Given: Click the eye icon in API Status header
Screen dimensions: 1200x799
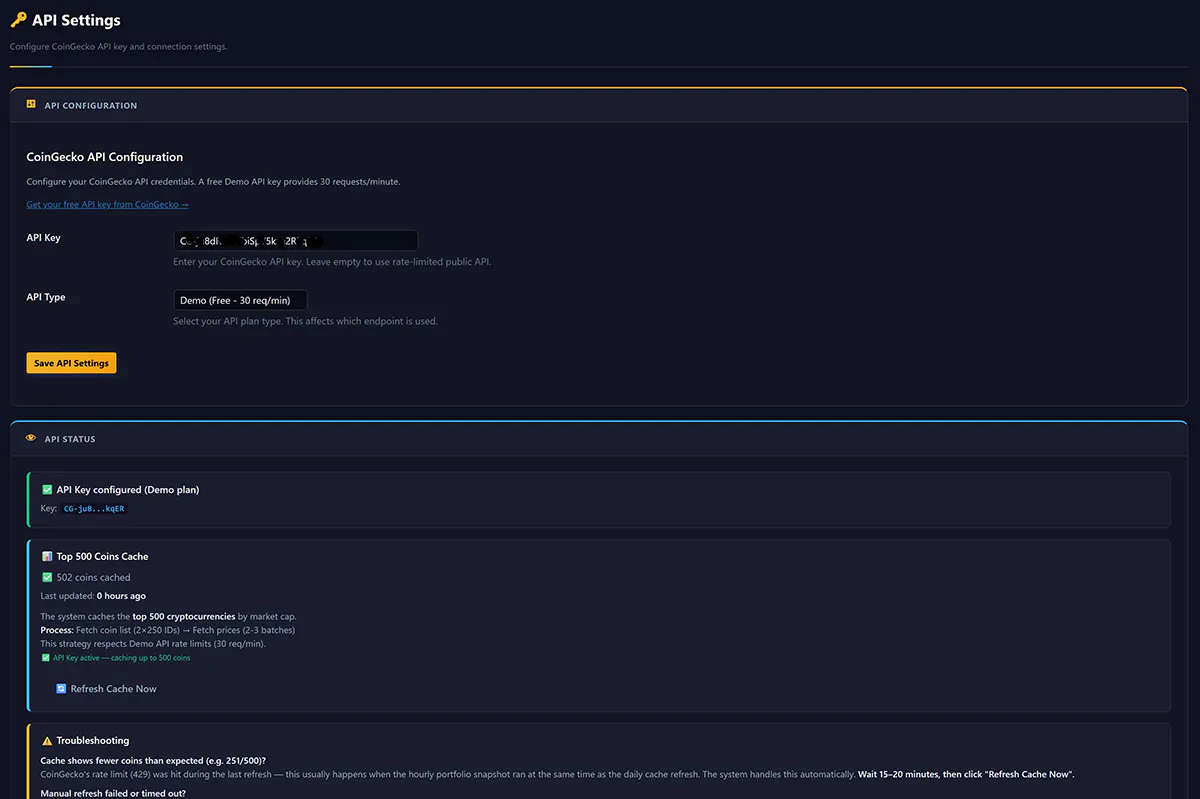Looking at the screenshot, I should pyautogui.click(x=31, y=438).
